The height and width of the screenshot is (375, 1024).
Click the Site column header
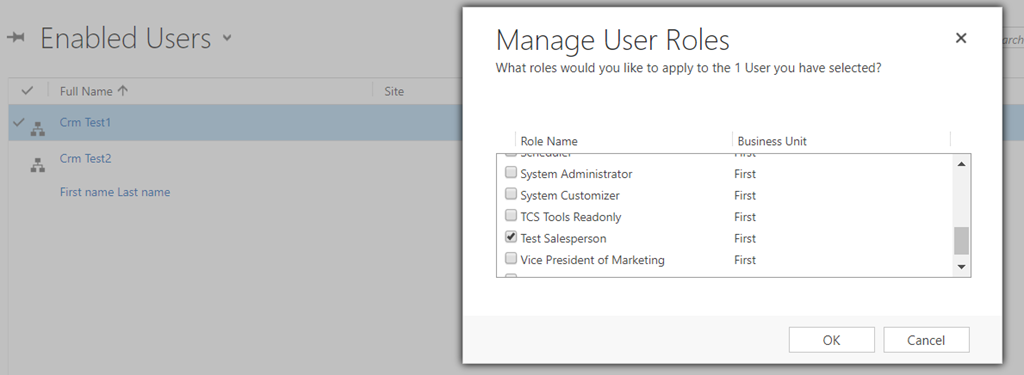tap(394, 91)
